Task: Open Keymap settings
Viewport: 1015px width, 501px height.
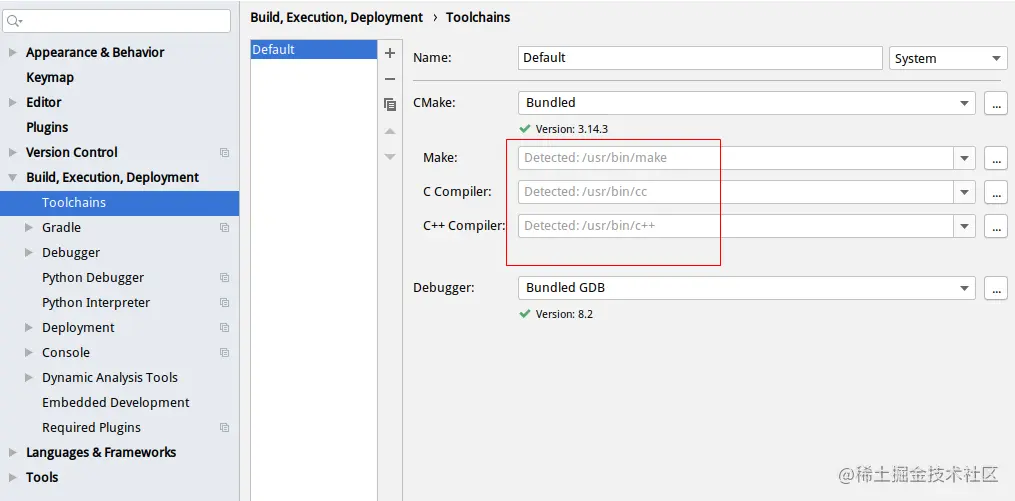Action: click(50, 78)
